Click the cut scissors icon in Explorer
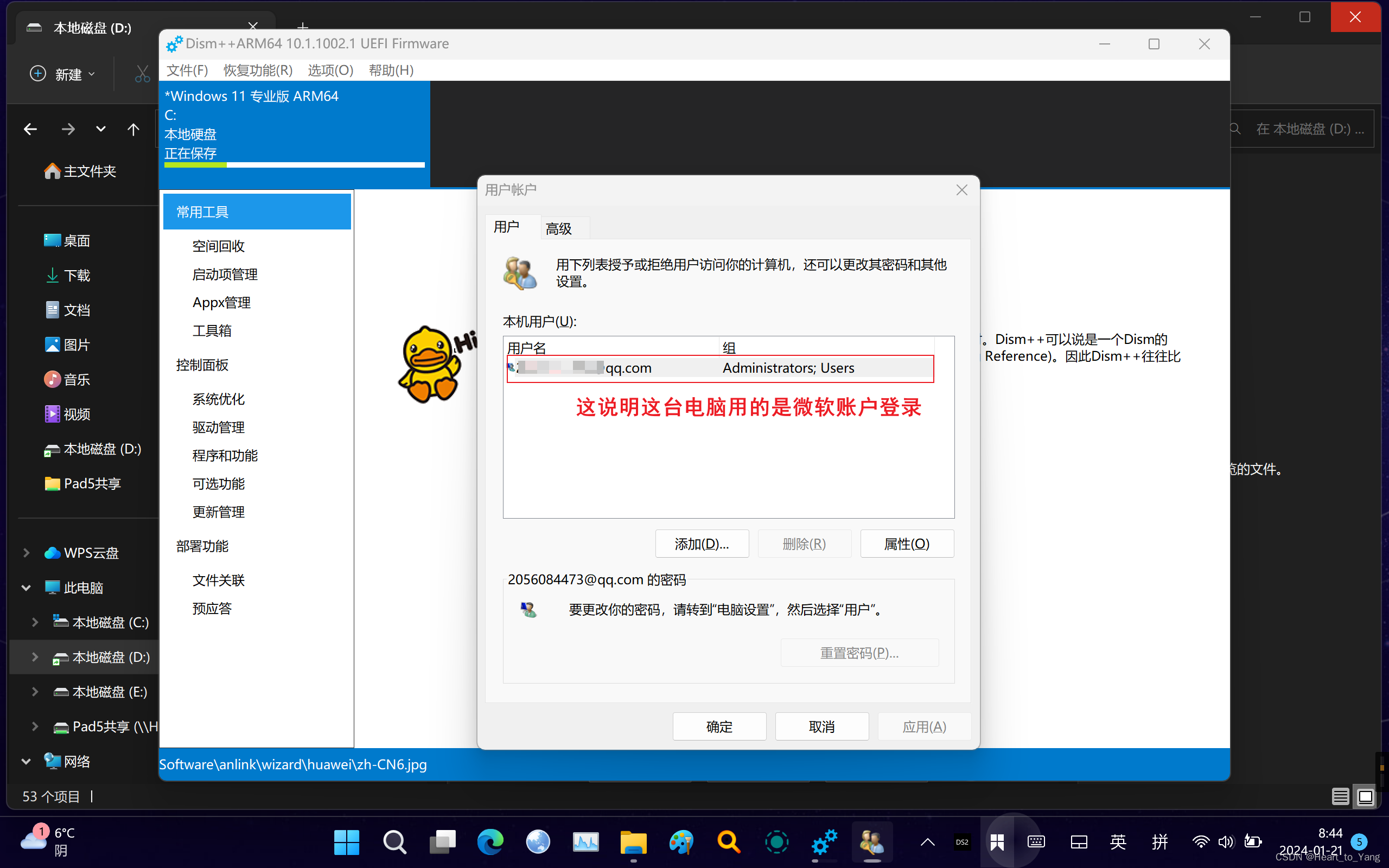 click(142, 74)
